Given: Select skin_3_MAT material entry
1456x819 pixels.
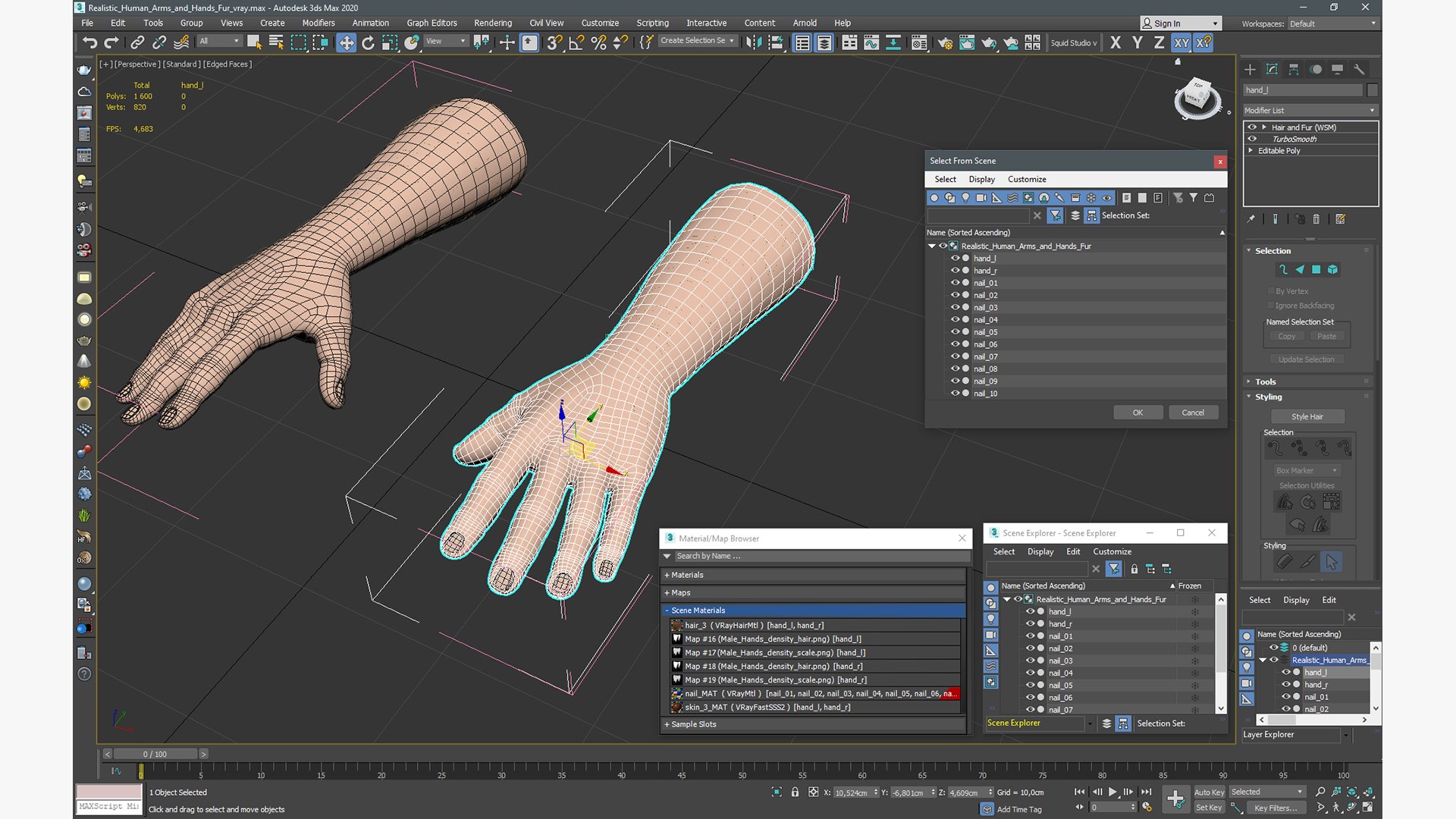Looking at the screenshot, I should 815,708.
